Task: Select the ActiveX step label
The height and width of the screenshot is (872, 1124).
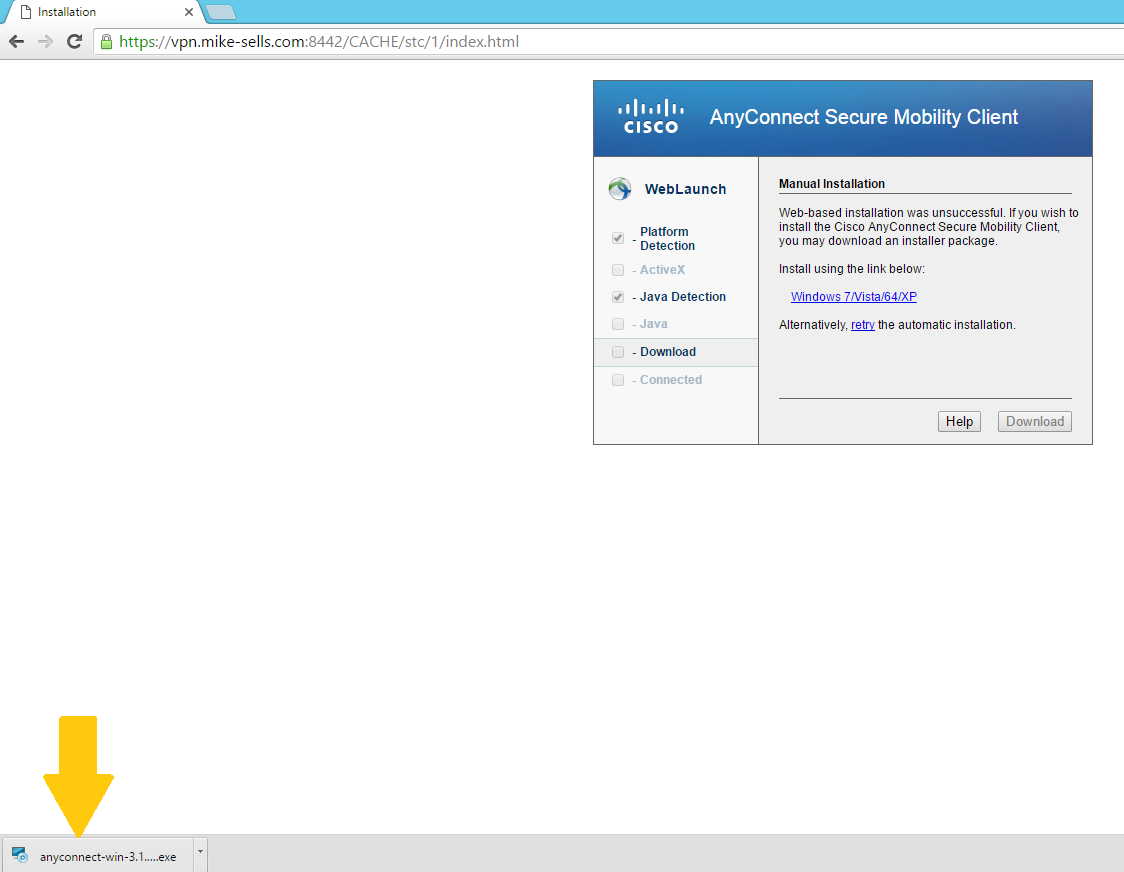Action: point(662,270)
